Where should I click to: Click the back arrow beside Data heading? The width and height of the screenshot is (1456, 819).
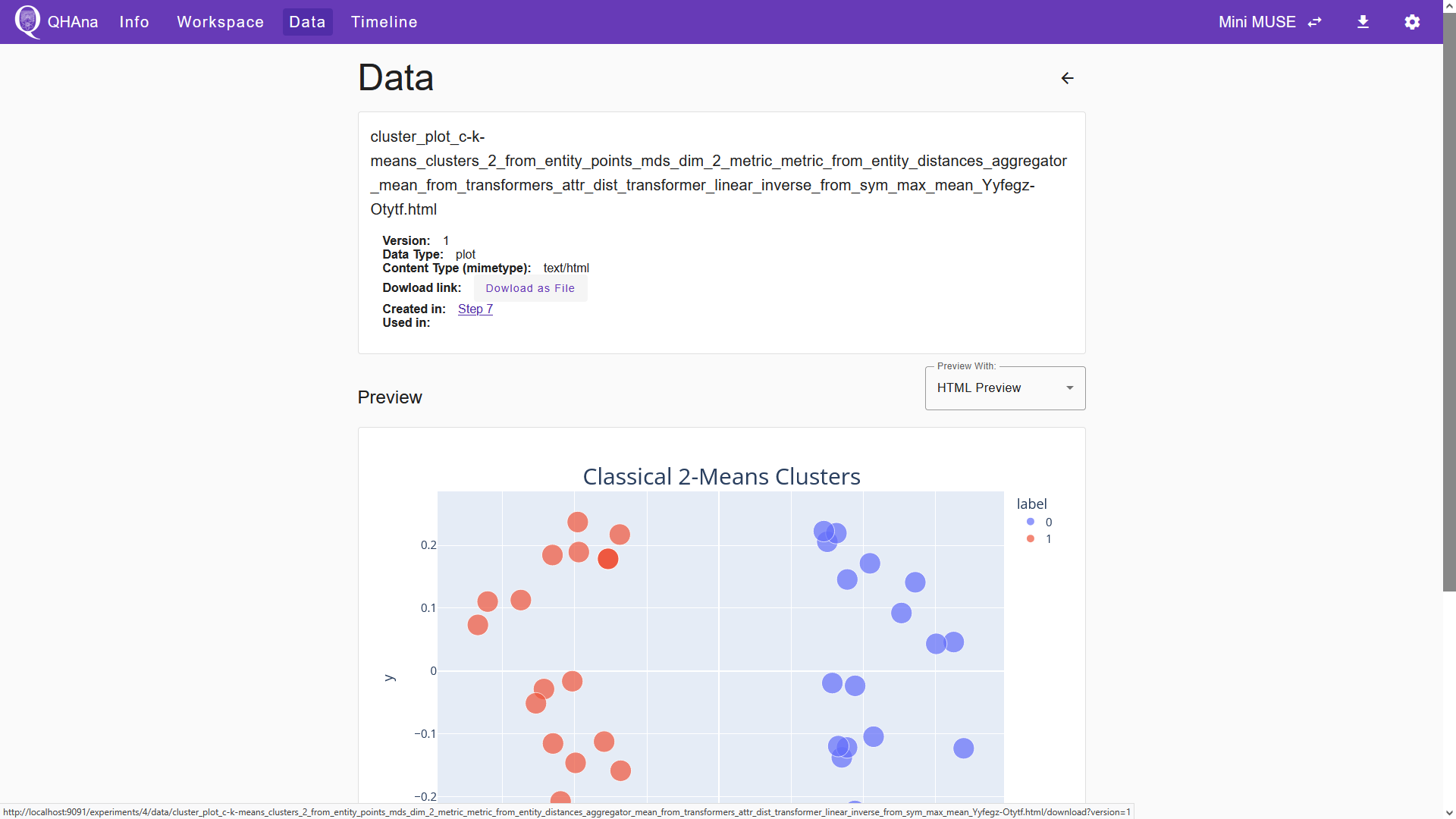pos(1067,78)
